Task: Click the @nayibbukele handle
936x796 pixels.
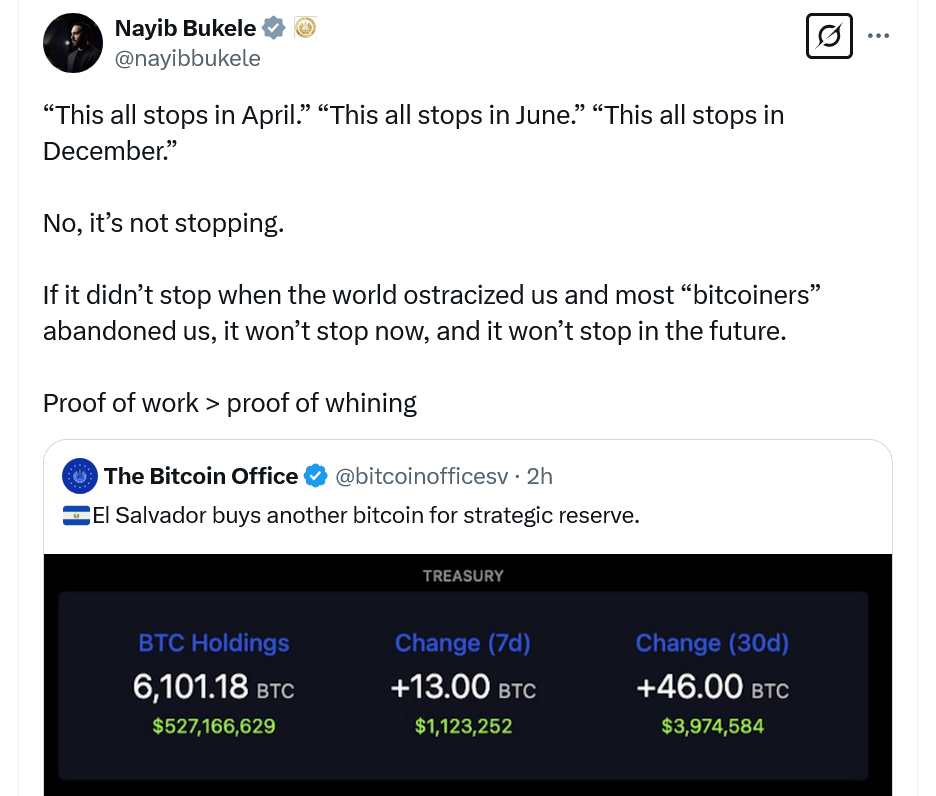Action: click(x=188, y=59)
